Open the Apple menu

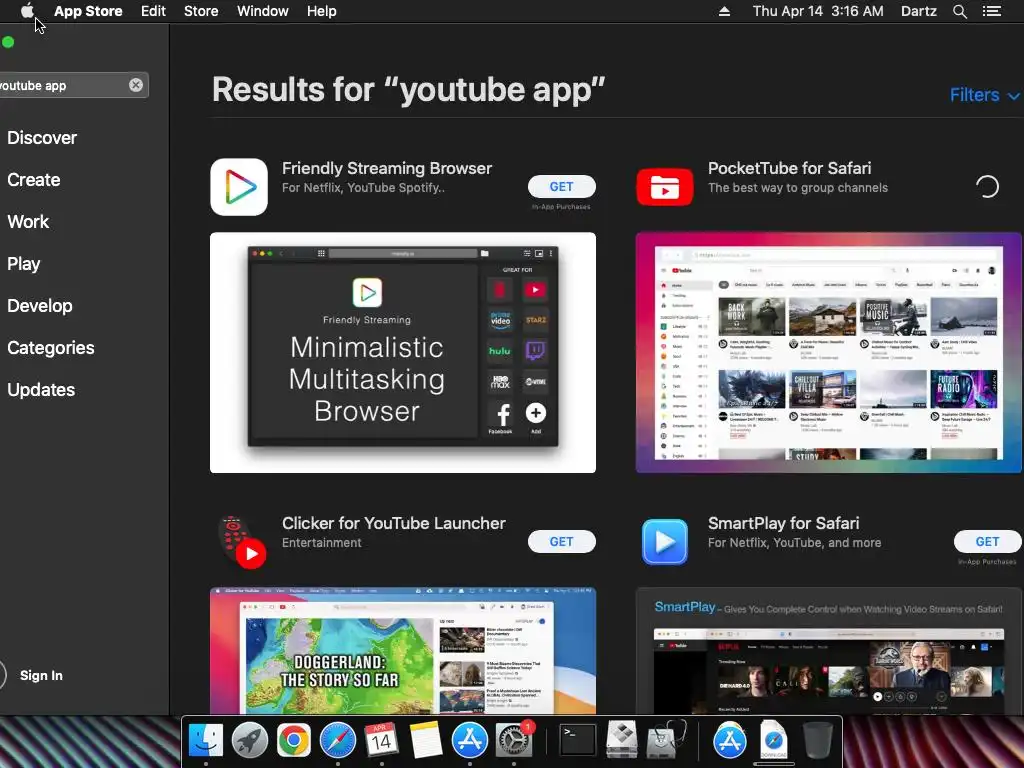pos(26,11)
